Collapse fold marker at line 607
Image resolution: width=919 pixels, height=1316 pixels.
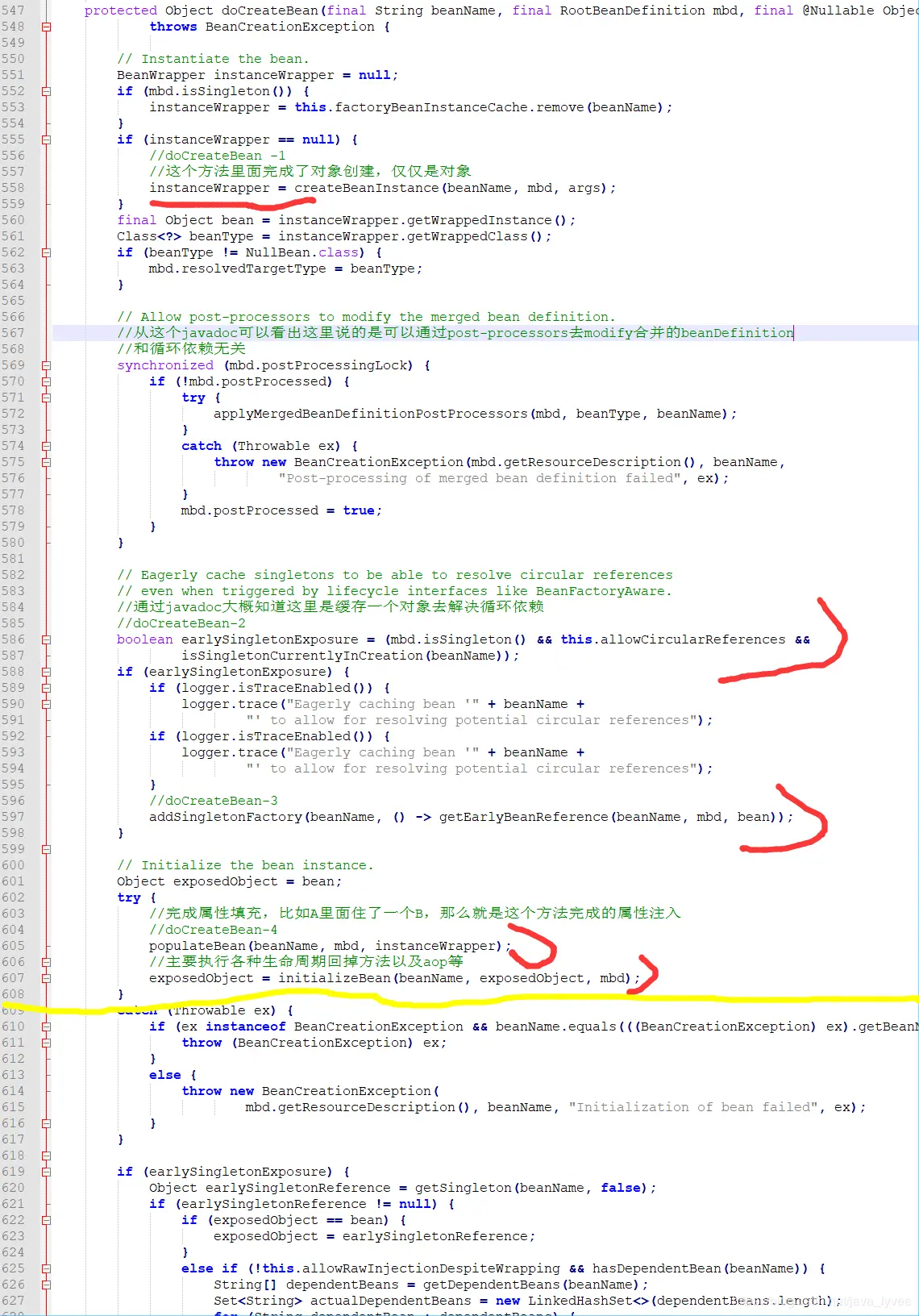46,978
